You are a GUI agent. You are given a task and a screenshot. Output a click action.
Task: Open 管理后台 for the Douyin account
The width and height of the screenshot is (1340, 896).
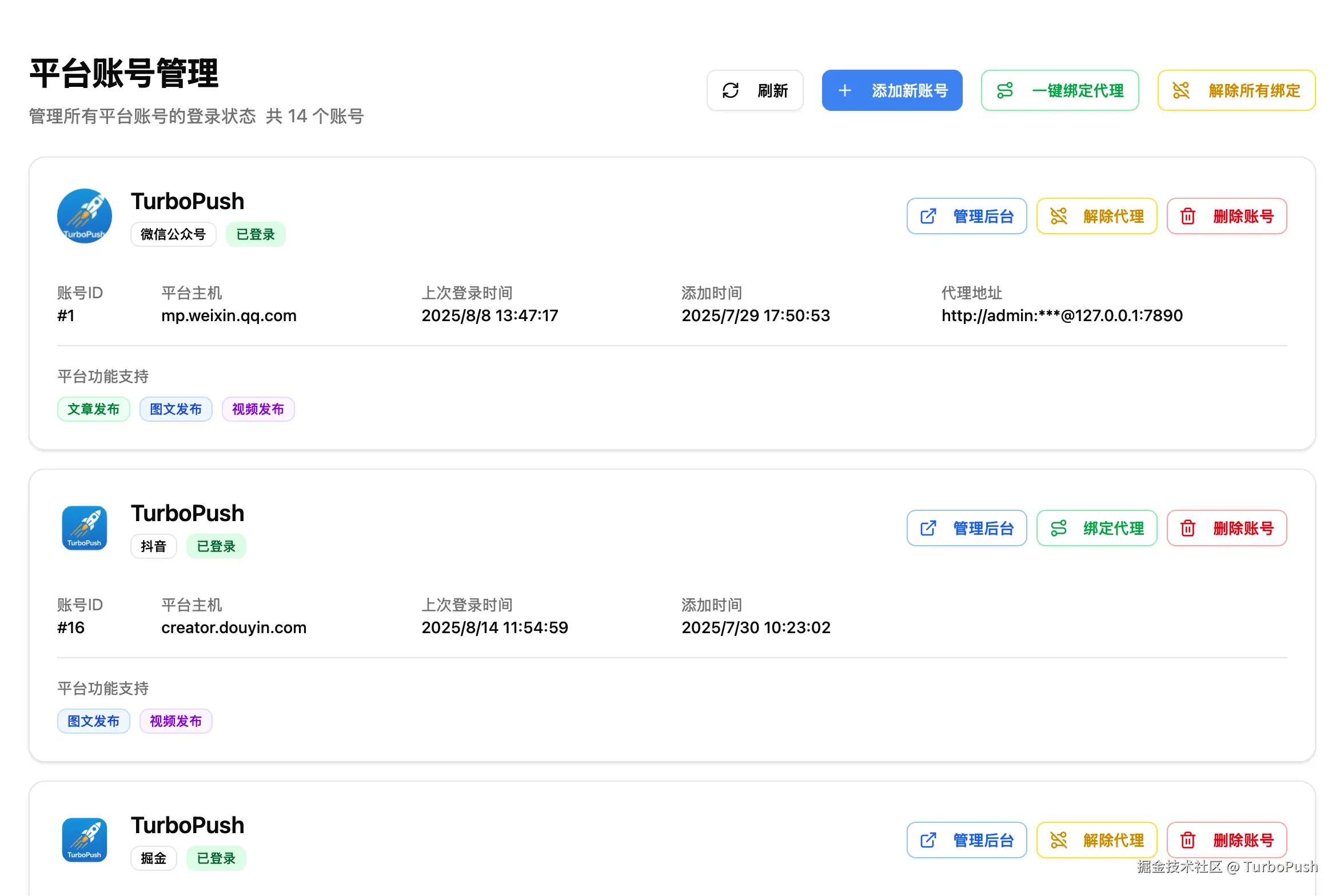(x=967, y=528)
